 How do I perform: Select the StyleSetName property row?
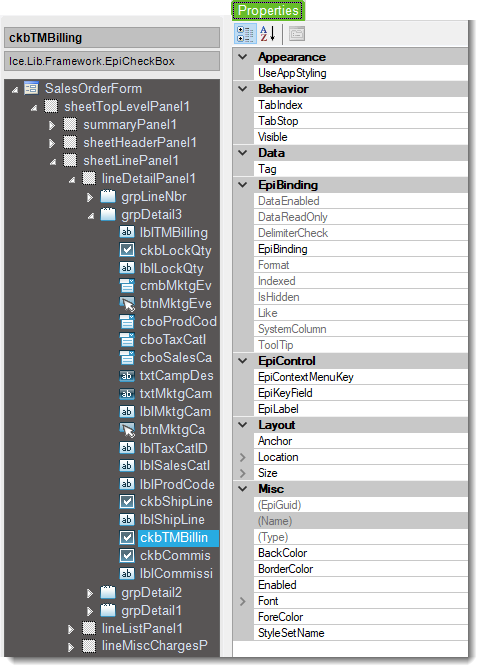(x=360, y=633)
